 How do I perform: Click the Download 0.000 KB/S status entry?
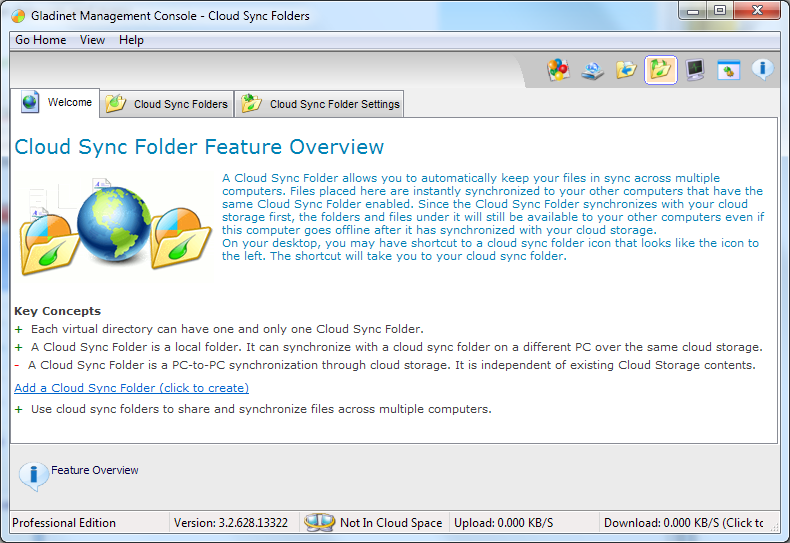click(x=684, y=523)
